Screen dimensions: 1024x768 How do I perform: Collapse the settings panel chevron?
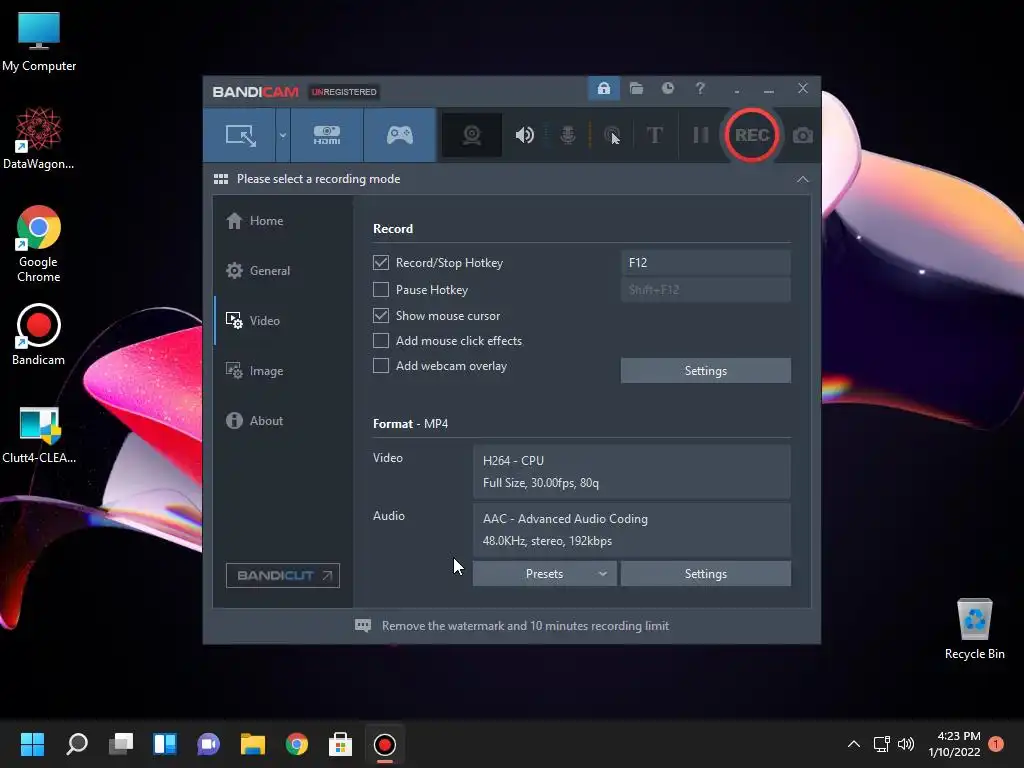tap(803, 179)
